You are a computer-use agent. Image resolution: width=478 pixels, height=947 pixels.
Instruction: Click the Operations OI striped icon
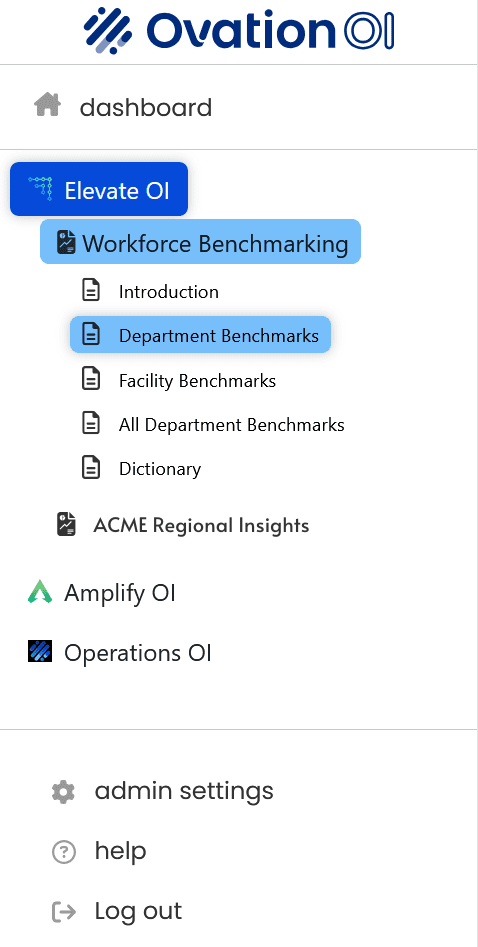pyautogui.click(x=40, y=651)
